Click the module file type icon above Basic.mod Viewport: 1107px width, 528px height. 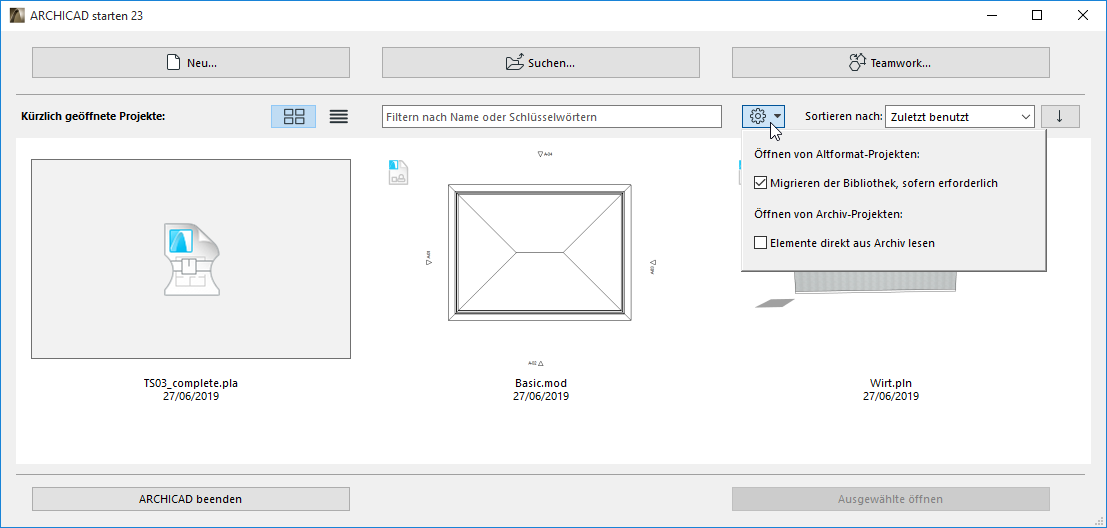pyautogui.click(x=398, y=173)
